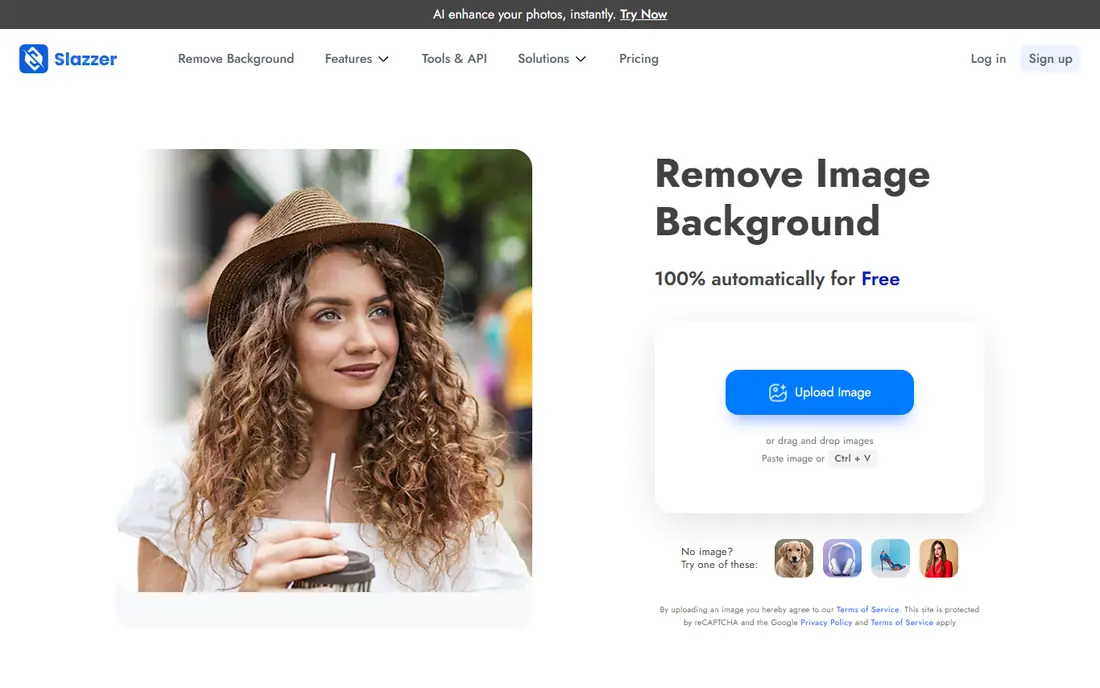Viewport: 1100px width, 688px height.
Task: Open Terms of Service link before 'apply'
Action: pyautogui.click(x=901, y=622)
